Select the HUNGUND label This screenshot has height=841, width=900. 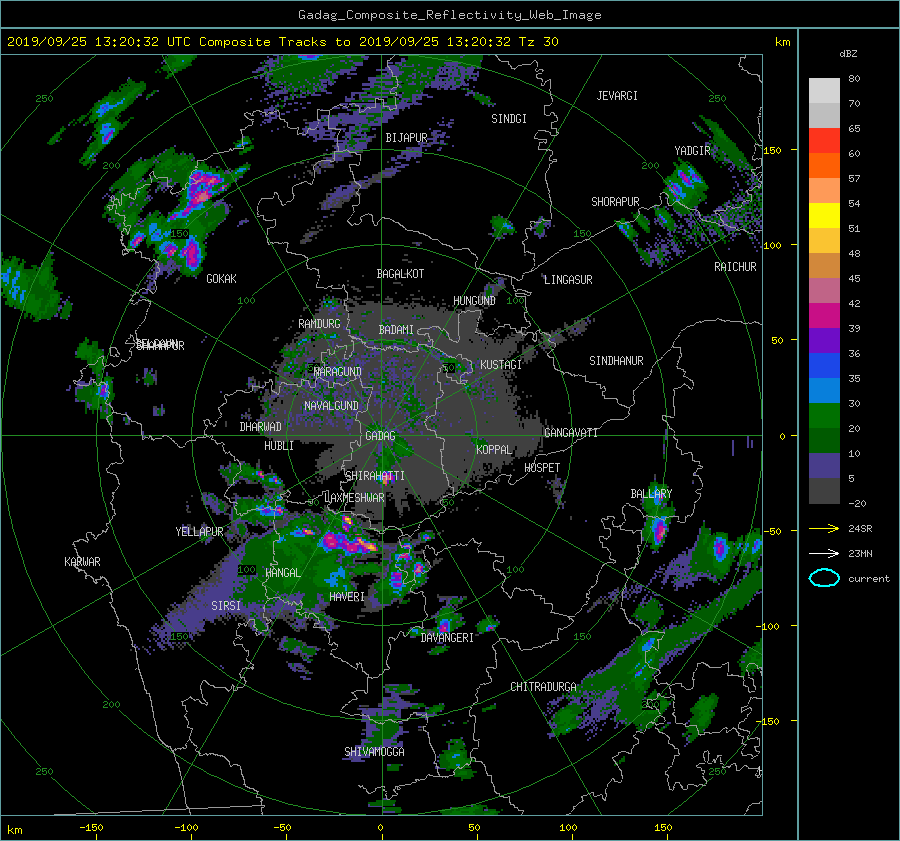pyautogui.click(x=474, y=301)
